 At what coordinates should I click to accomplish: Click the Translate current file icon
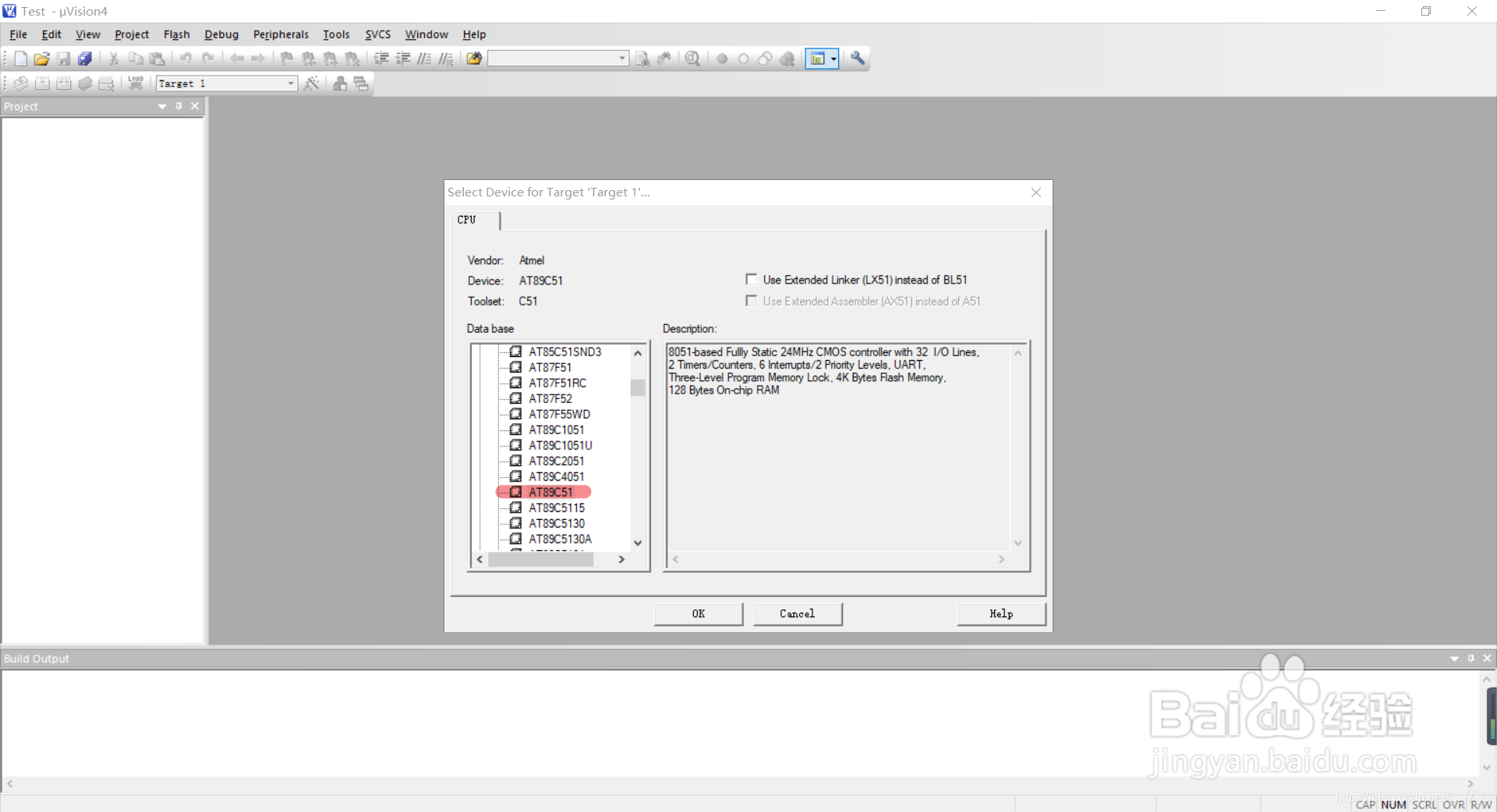click(21, 83)
